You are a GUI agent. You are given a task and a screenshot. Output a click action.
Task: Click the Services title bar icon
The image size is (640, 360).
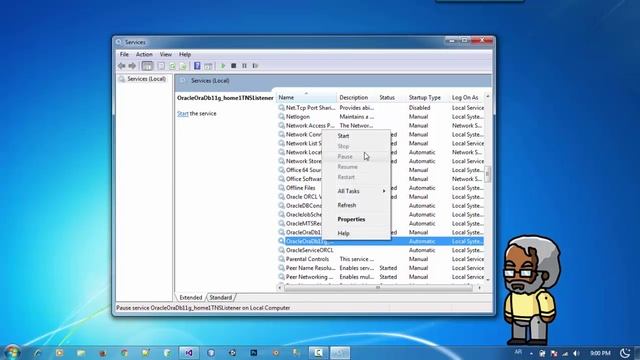pos(119,42)
